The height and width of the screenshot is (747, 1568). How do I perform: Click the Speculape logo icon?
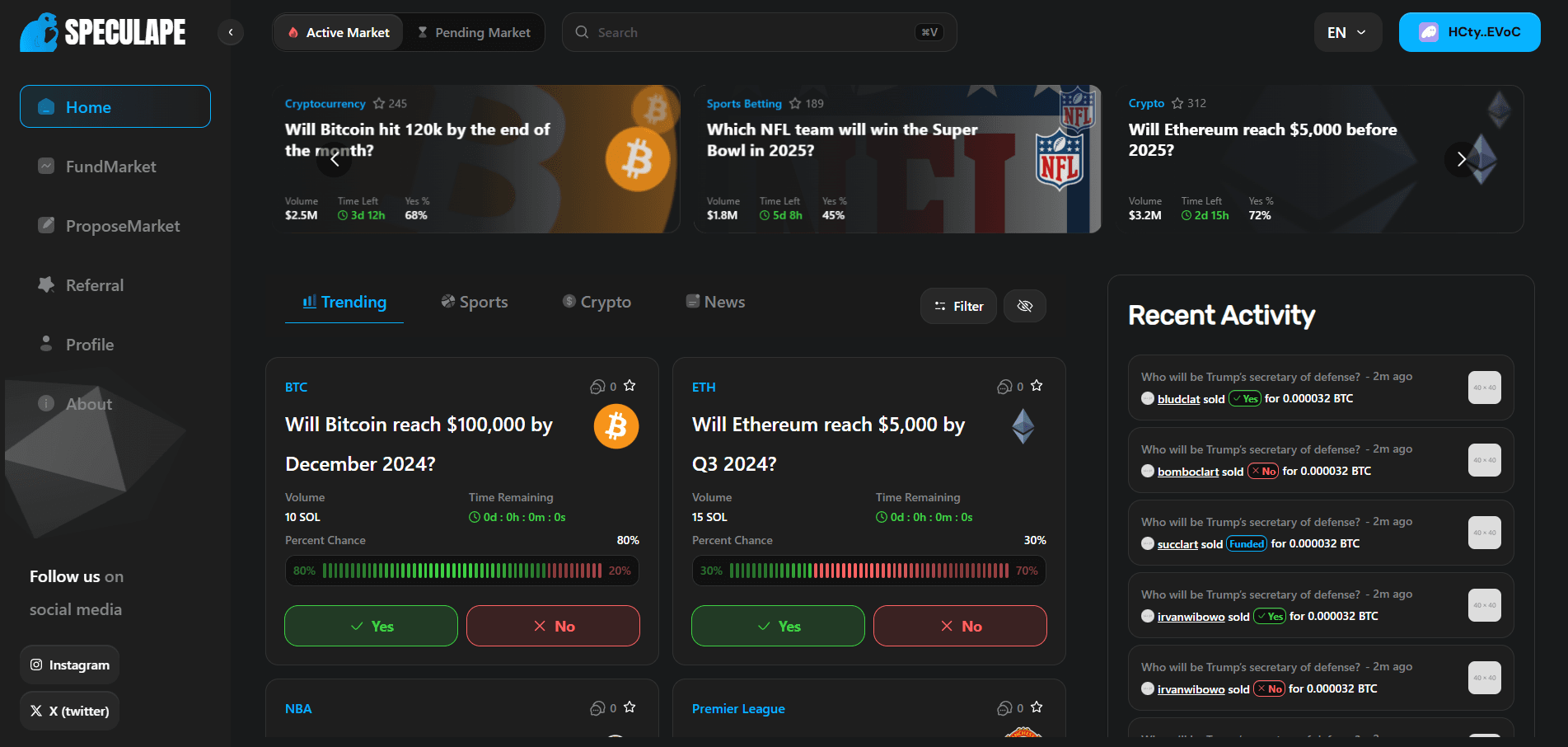pos(40,32)
